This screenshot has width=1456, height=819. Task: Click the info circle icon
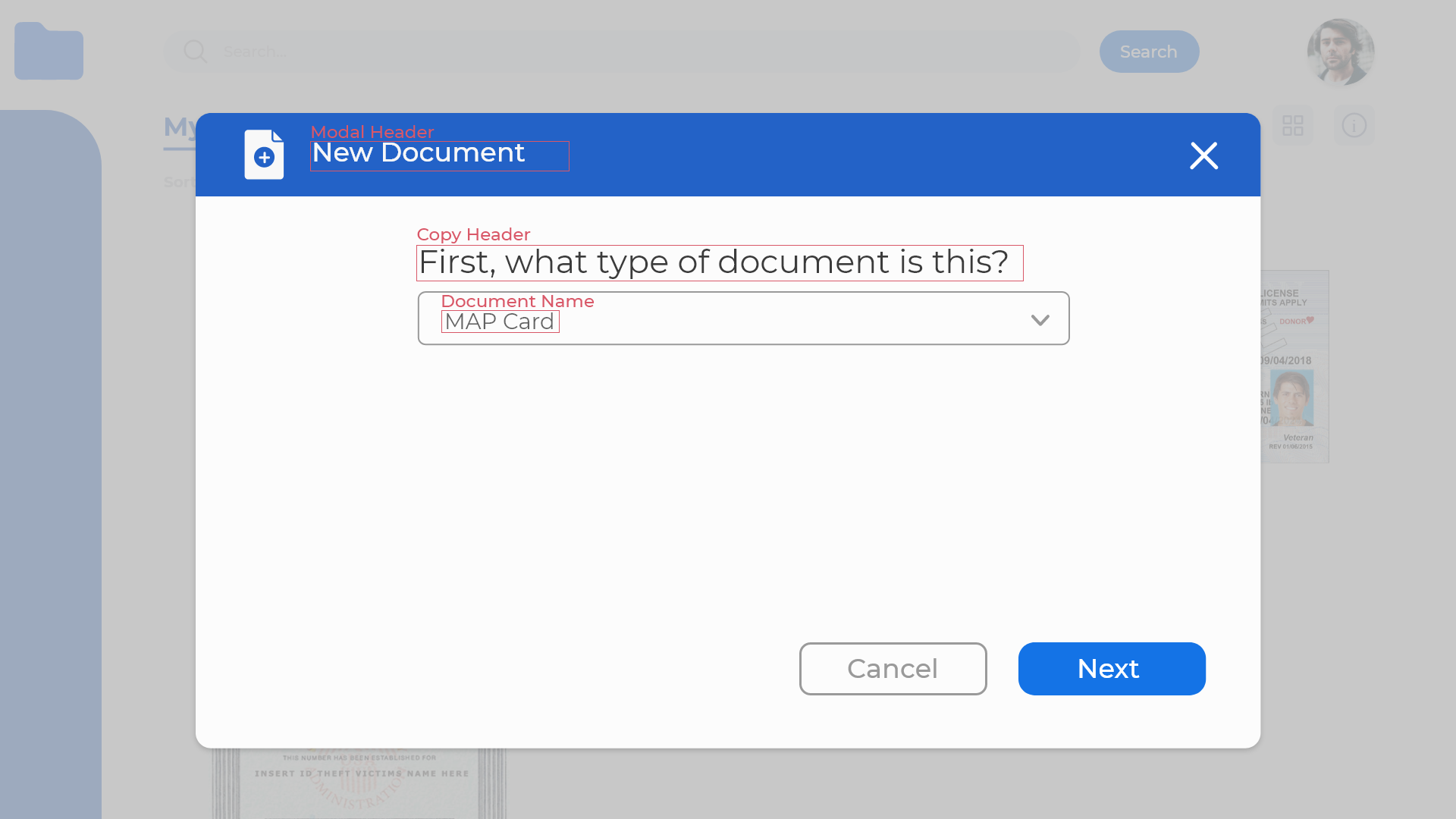click(x=1354, y=126)
